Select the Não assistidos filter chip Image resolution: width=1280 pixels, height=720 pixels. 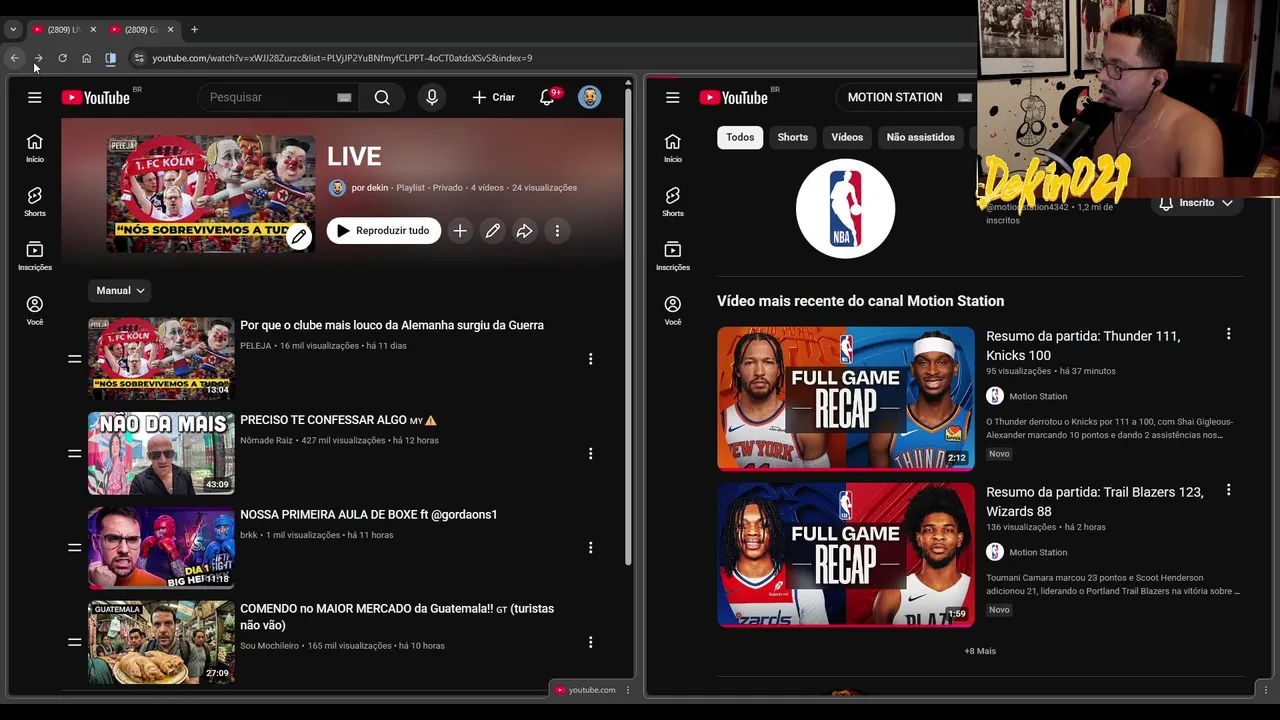pyautogui.click(x=920, y=137)
